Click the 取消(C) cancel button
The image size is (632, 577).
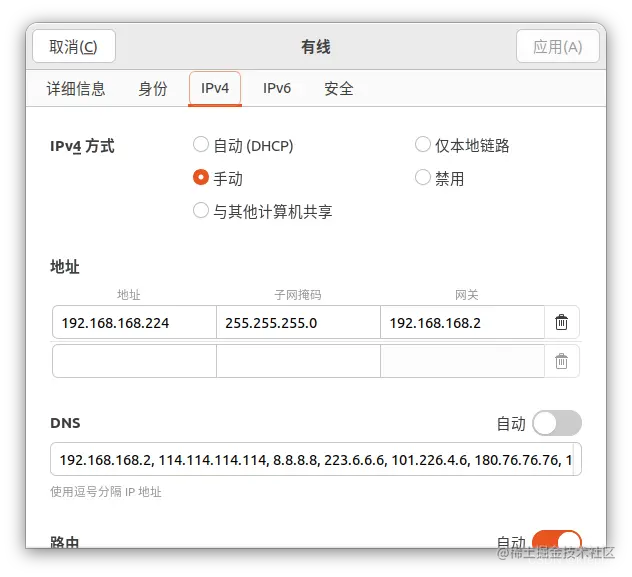click(x=74, y=46)
